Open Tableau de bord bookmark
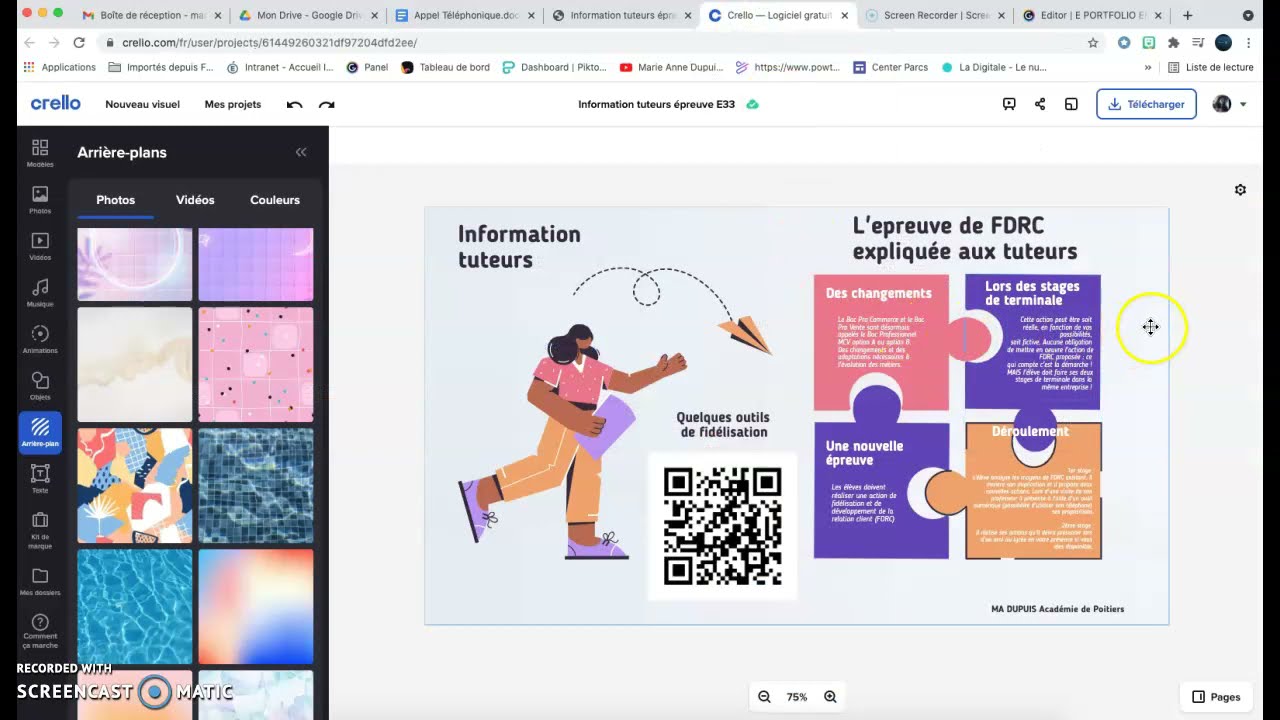 point(445,67)
